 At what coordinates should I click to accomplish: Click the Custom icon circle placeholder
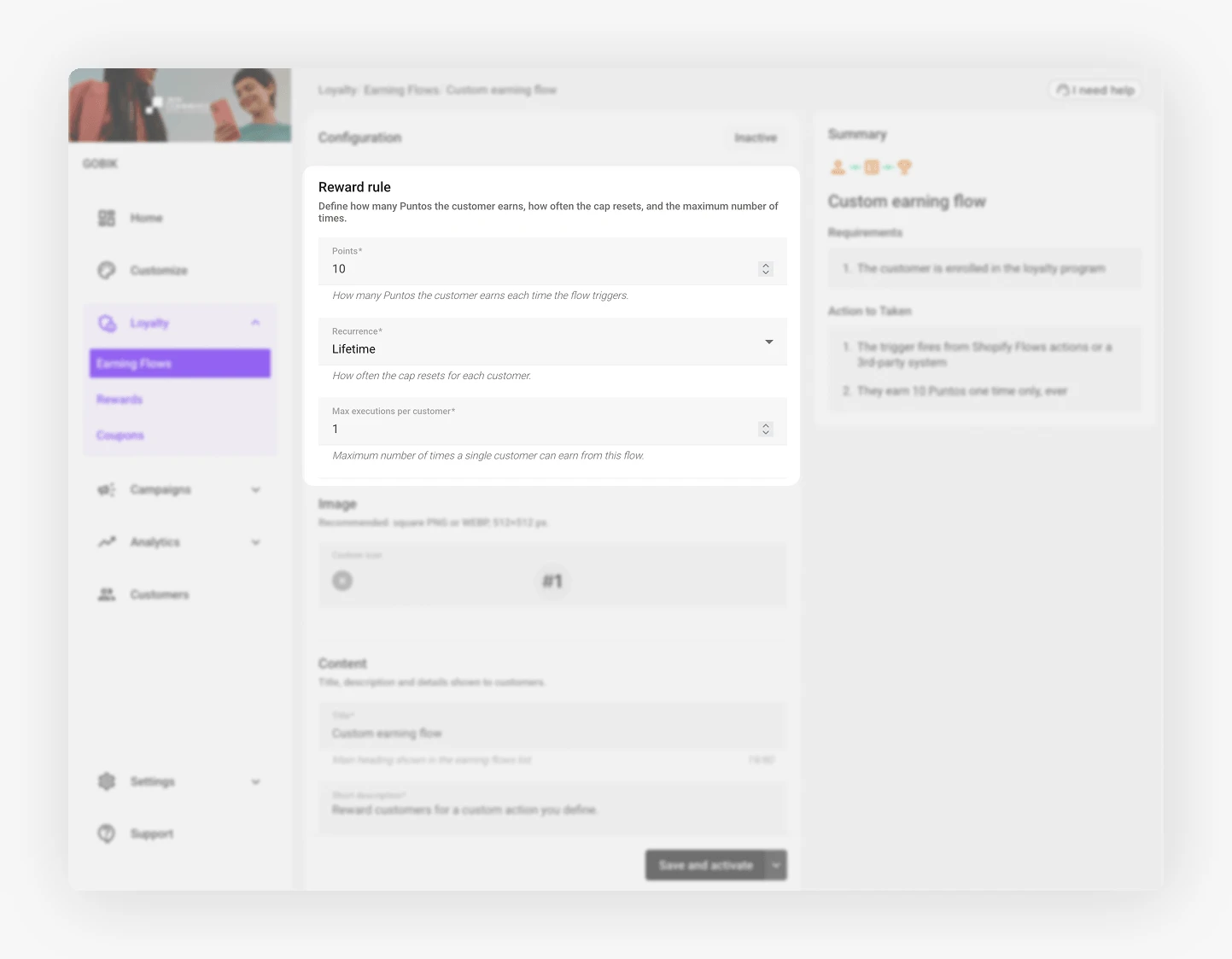tap(342, 581)
